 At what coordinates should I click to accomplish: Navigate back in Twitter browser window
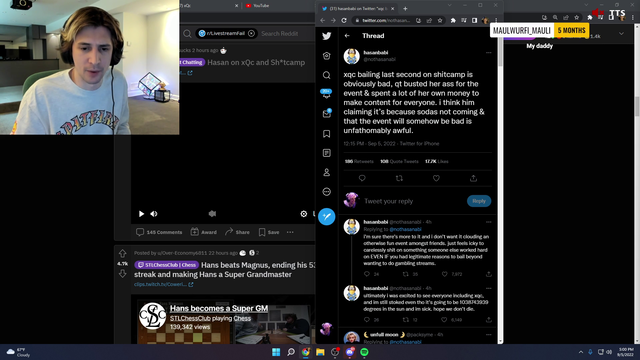coord(322,20)
